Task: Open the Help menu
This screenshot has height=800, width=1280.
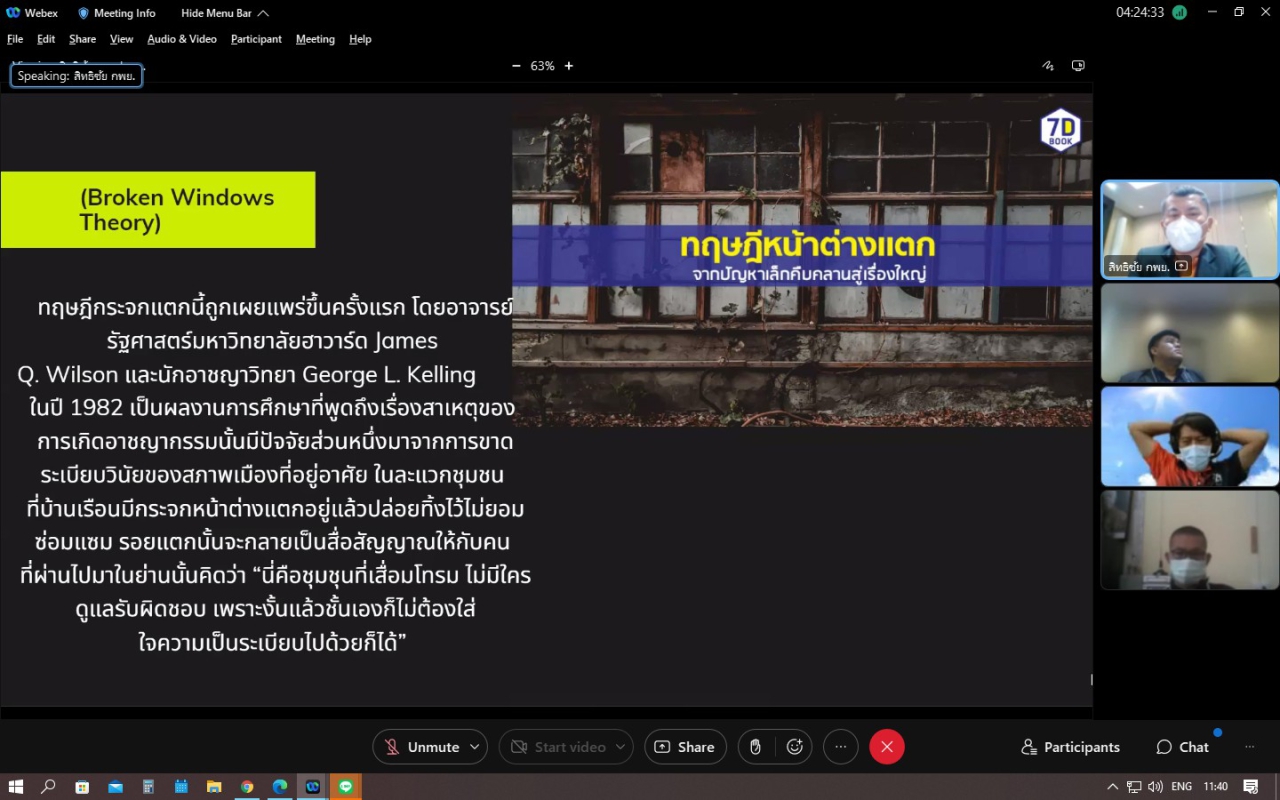Action: click(360, 39)
